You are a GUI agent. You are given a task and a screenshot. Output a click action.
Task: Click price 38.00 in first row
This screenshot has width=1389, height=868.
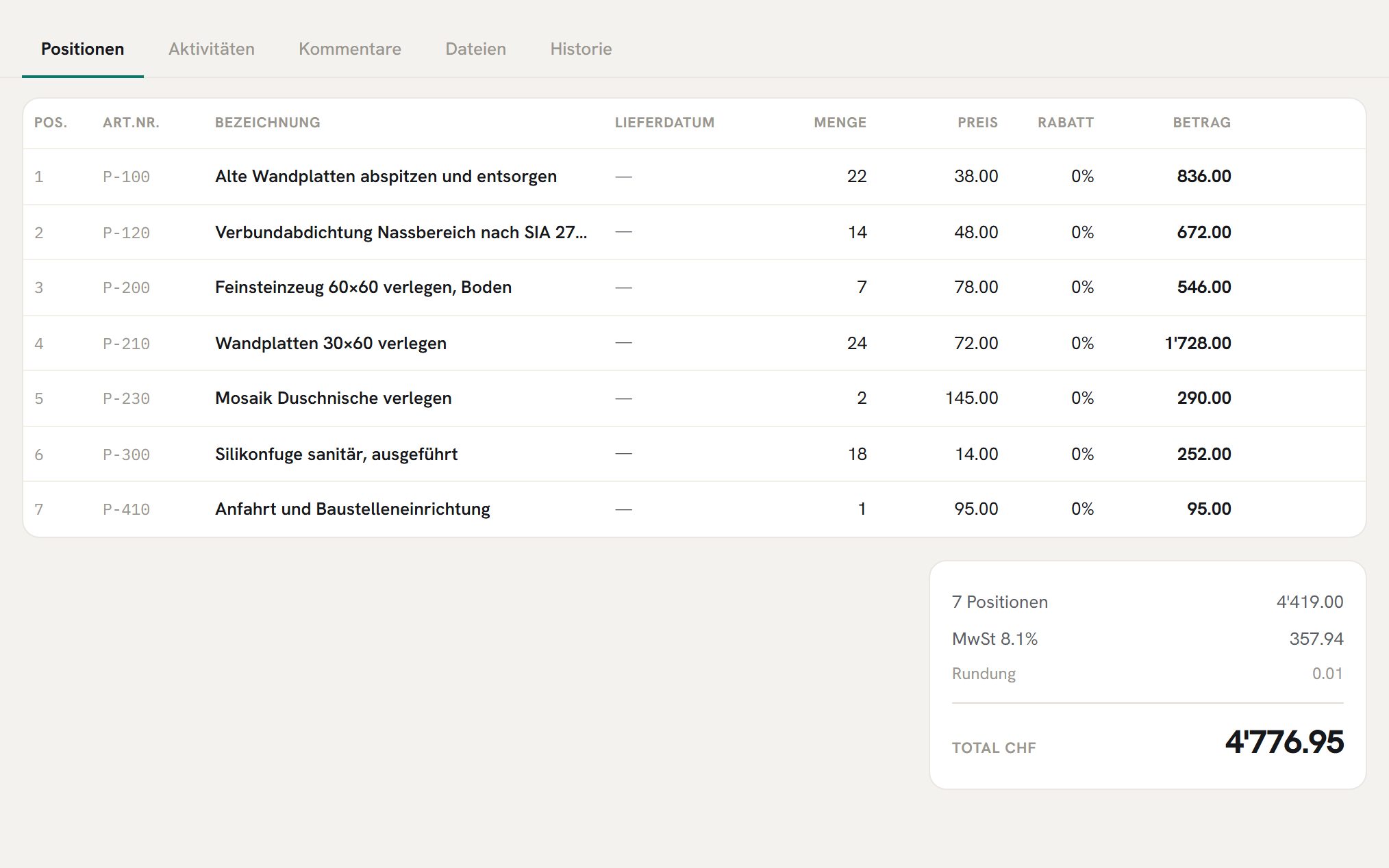[976, 177]
